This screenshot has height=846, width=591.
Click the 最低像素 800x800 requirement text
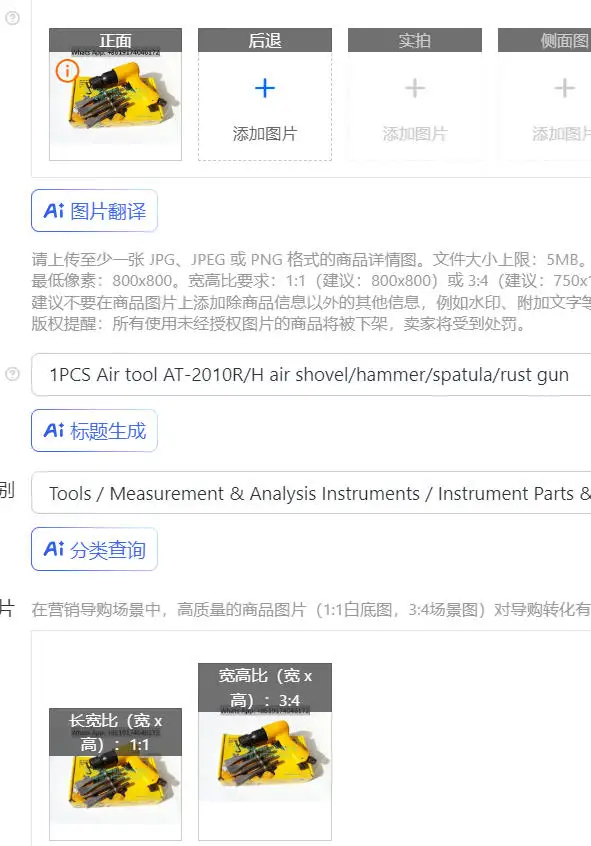click(x=311, y=281)
